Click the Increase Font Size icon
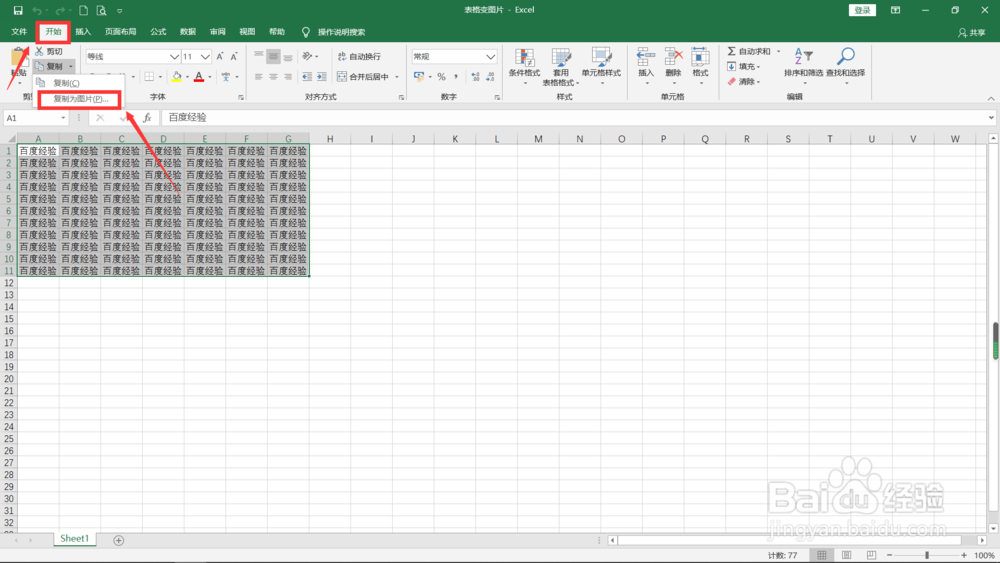This screenshot has width=1000, height=563. coord(220,57)
